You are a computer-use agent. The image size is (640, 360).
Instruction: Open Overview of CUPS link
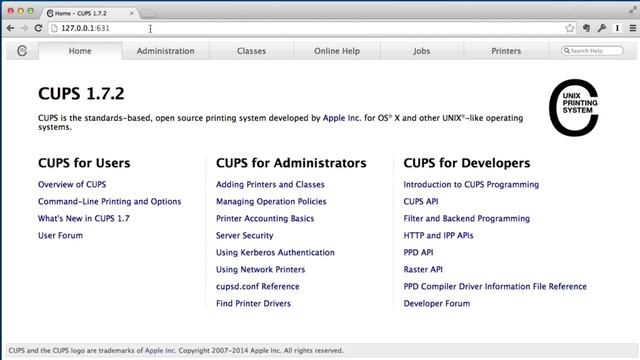pos(72,184)
